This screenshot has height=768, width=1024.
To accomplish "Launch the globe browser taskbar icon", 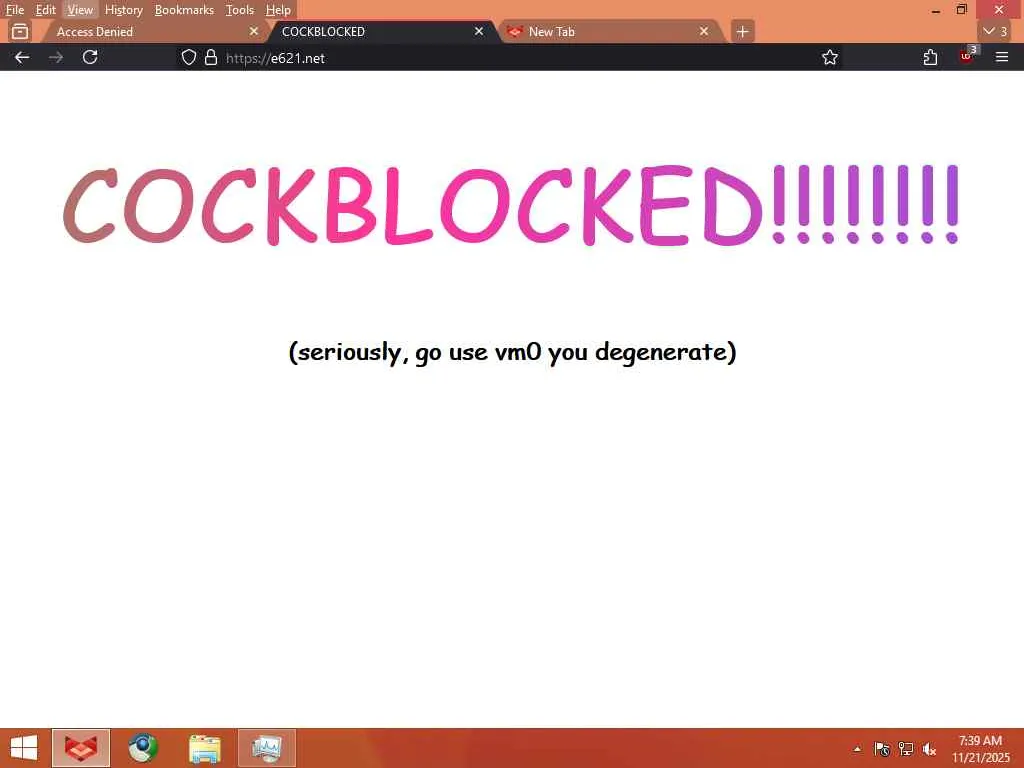I will click(x=142, y=748).
